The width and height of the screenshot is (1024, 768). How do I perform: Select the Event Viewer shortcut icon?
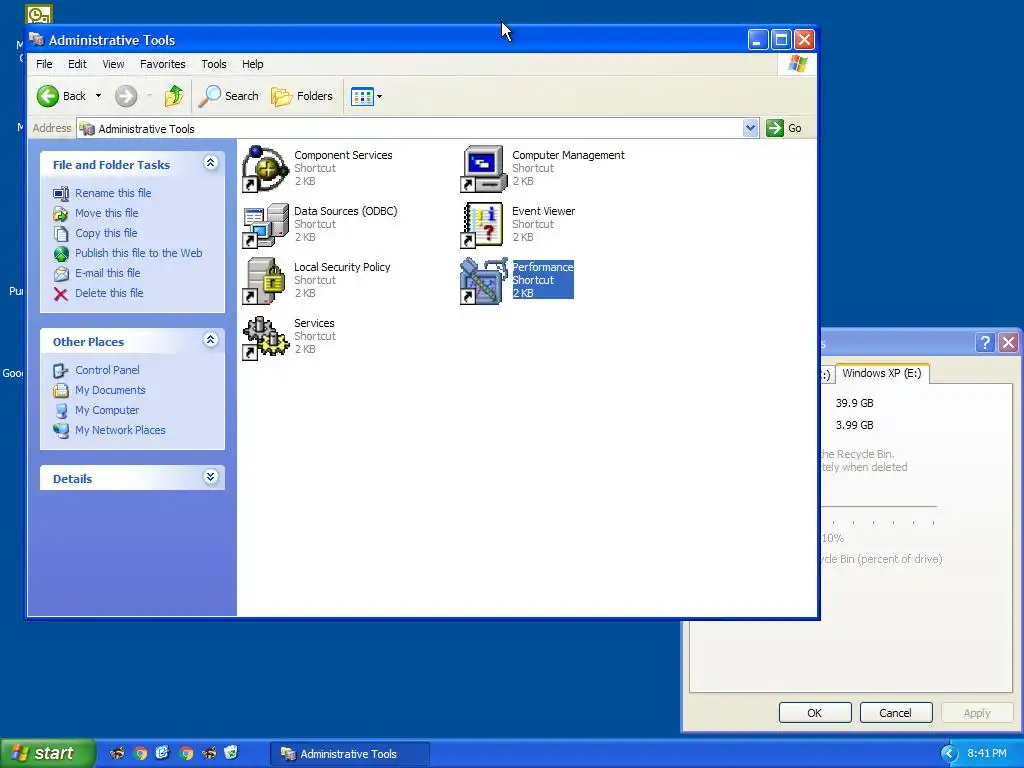coord(483,225)
